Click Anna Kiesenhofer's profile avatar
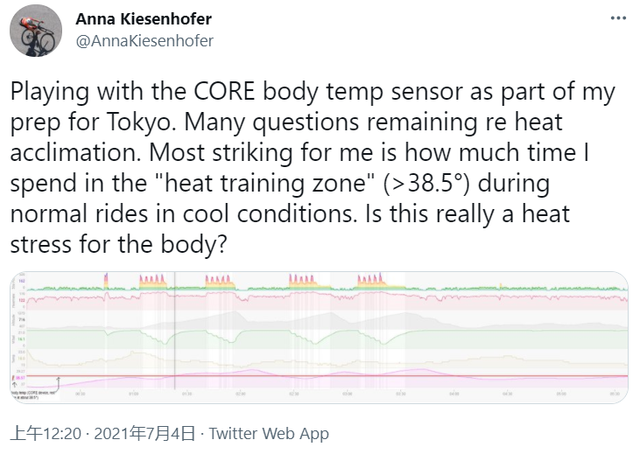Screen dimensions: 640x461 37,31
